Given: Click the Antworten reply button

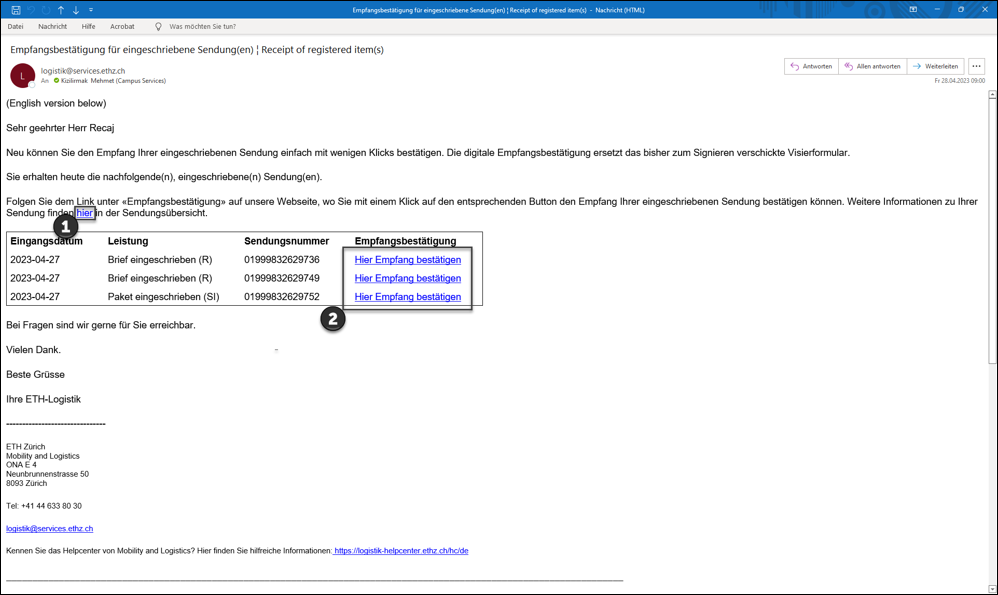Looking at the screenshot, I should click(x=812, y=66).
